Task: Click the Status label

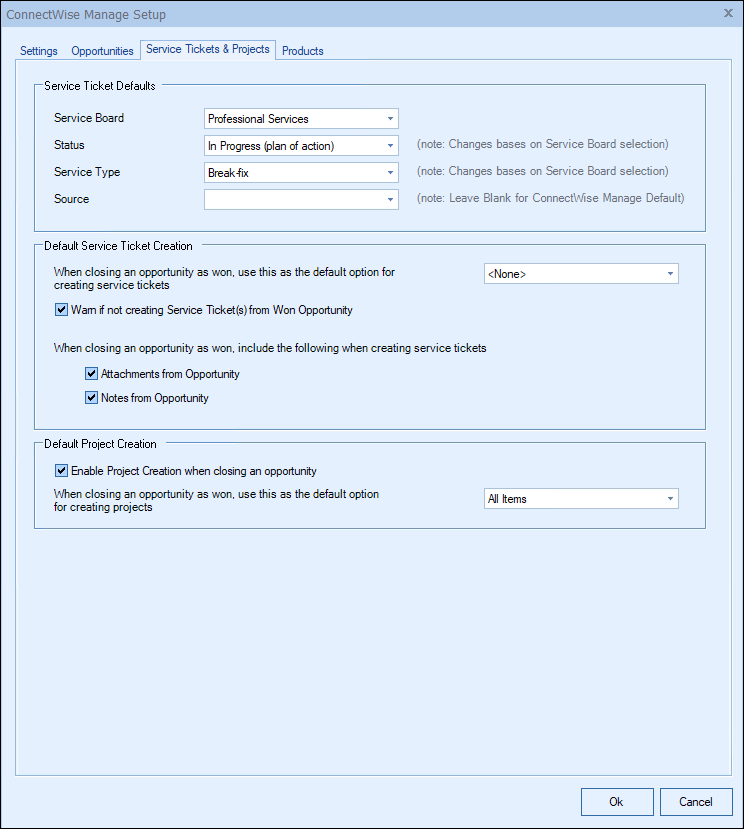Action: tap(69, 145)
